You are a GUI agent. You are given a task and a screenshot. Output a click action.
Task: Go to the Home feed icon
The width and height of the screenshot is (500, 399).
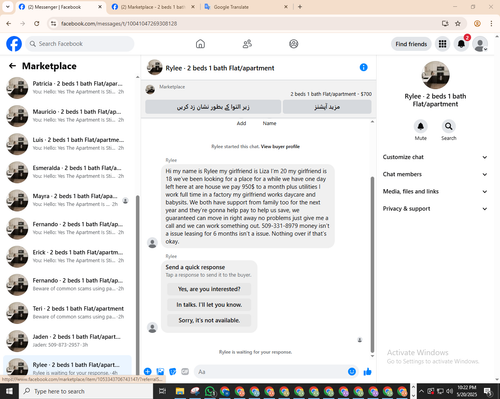(x=200, y=44)
